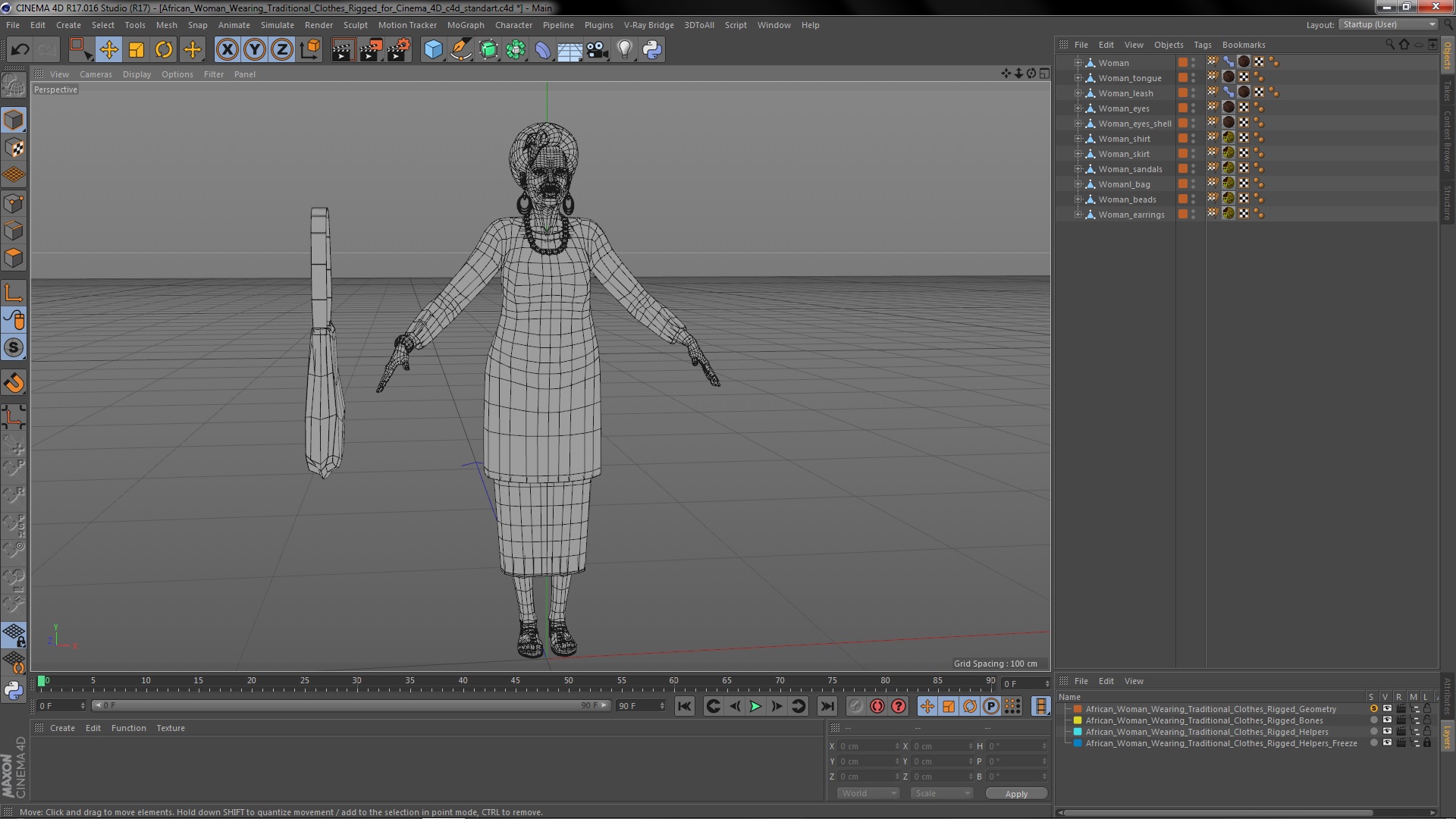1456x819 pixels.
Task: Expand the Woman_shirt object
Action: click(1078, 139)
